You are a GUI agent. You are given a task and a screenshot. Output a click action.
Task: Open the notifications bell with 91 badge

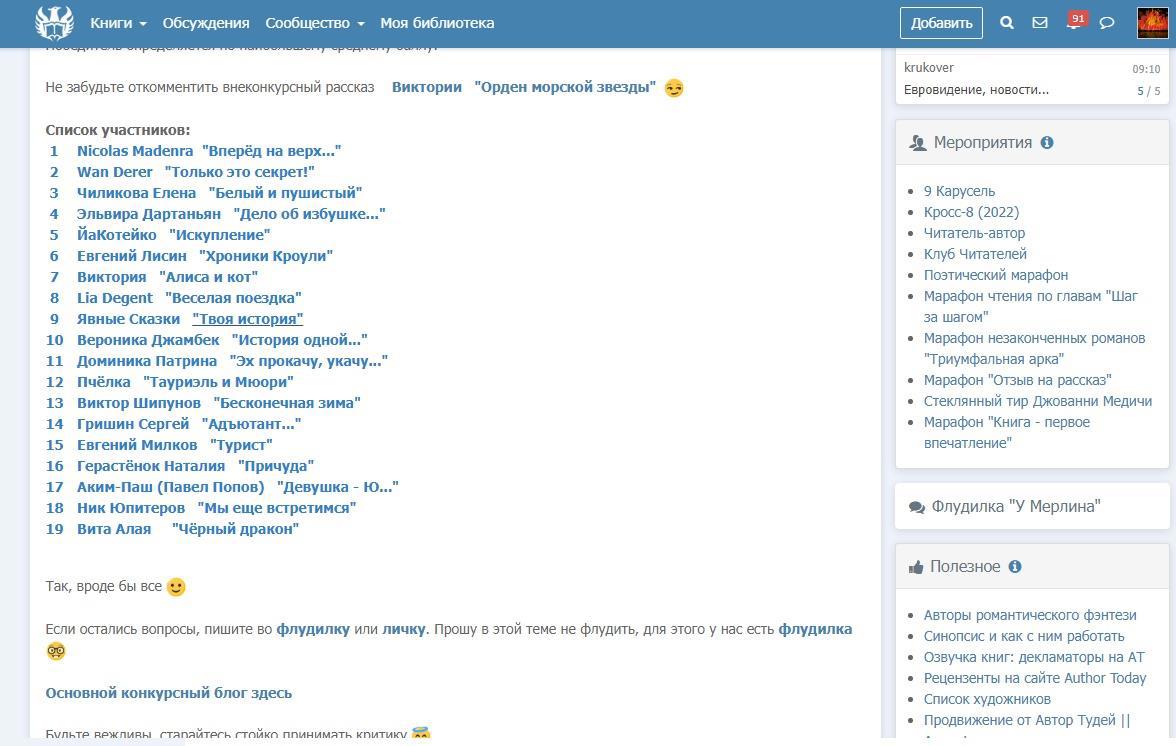point(1076,21)
